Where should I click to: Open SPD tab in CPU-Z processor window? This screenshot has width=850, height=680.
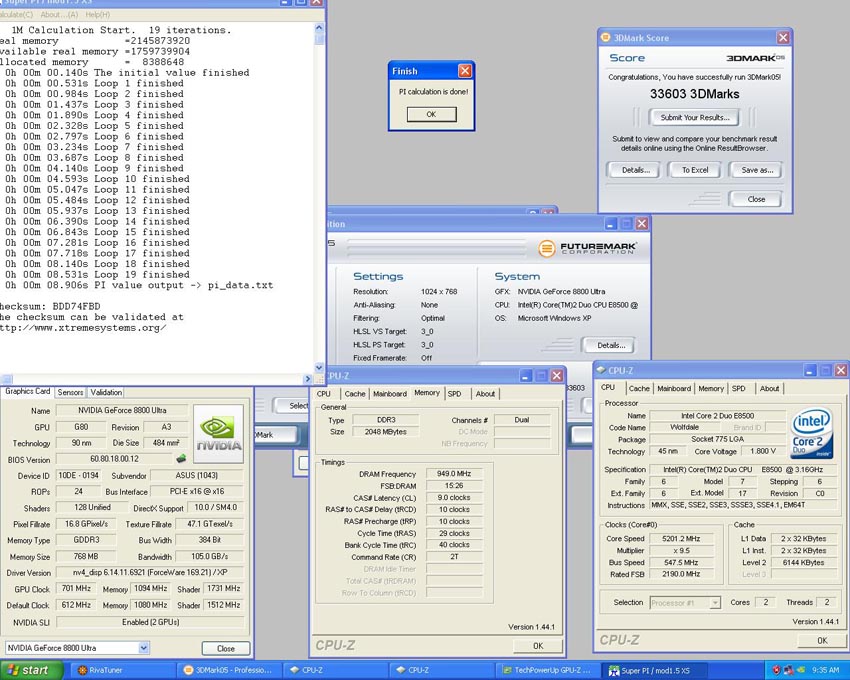[738, 388]
